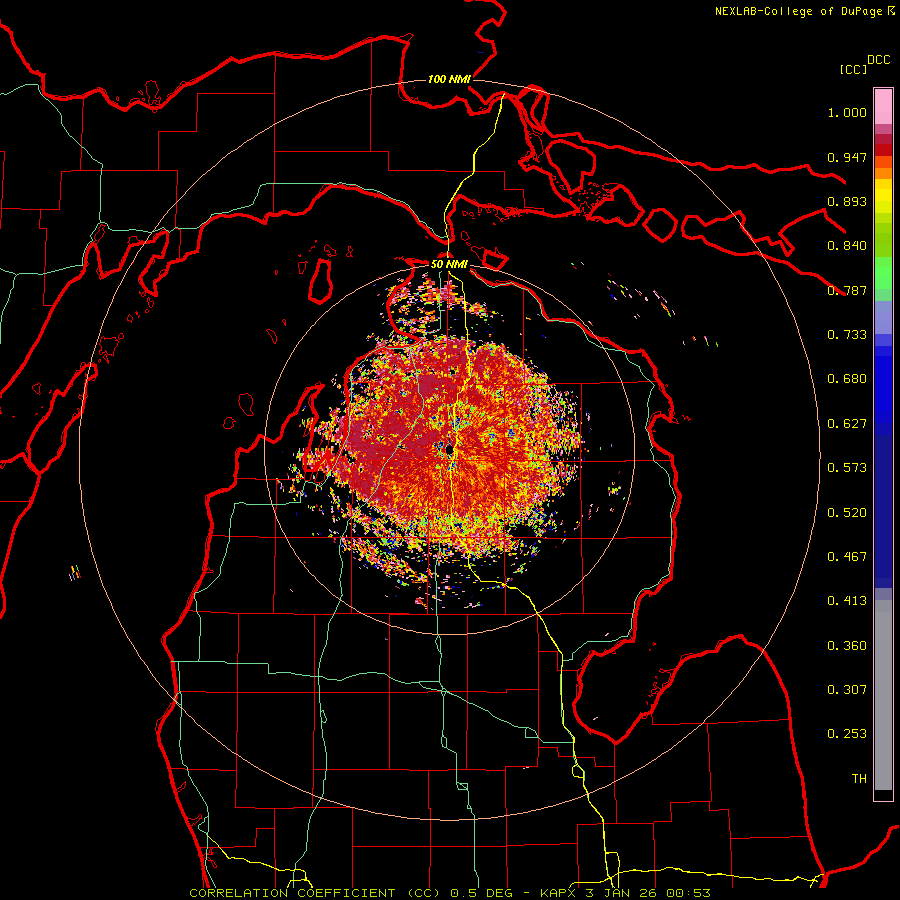Click the CORRELATION COEFFICIENT (CC) caption text

click(x=316, y=893)
